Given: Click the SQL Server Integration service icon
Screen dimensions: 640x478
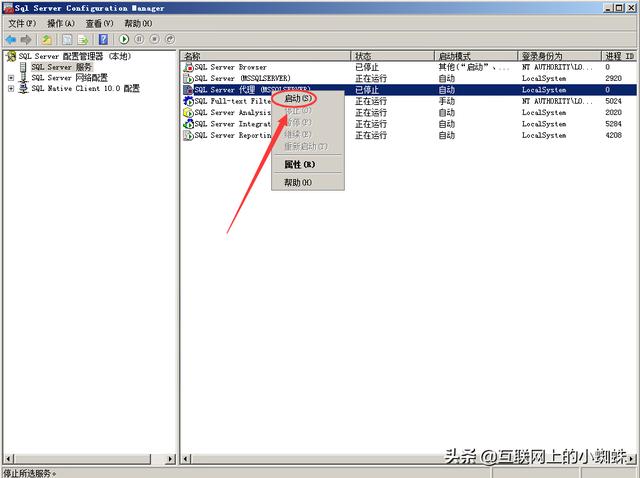Looking at the screenshot, I should [188, 124].
